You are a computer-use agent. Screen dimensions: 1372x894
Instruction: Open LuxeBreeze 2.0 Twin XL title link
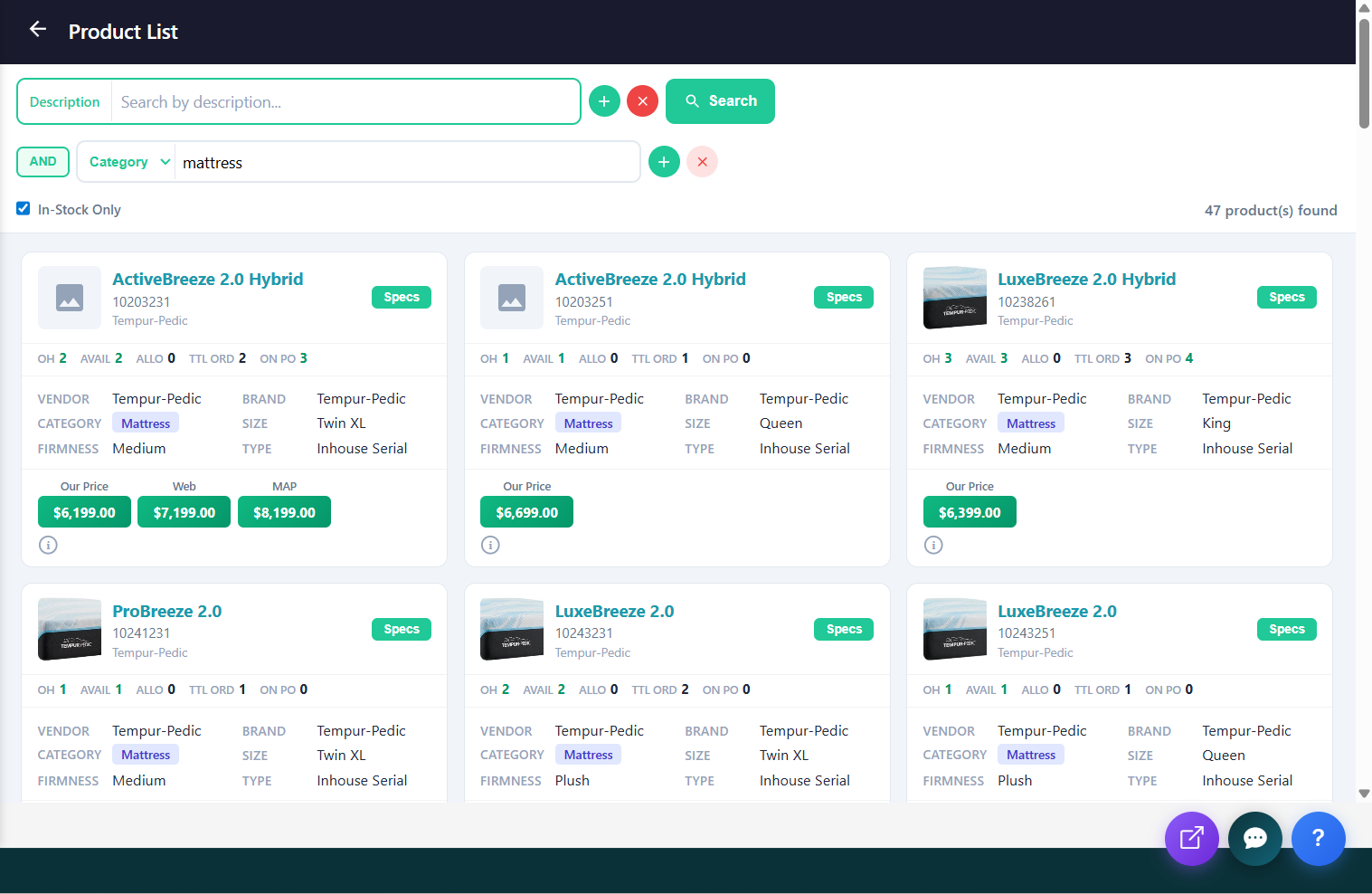[x=615, y=612]
